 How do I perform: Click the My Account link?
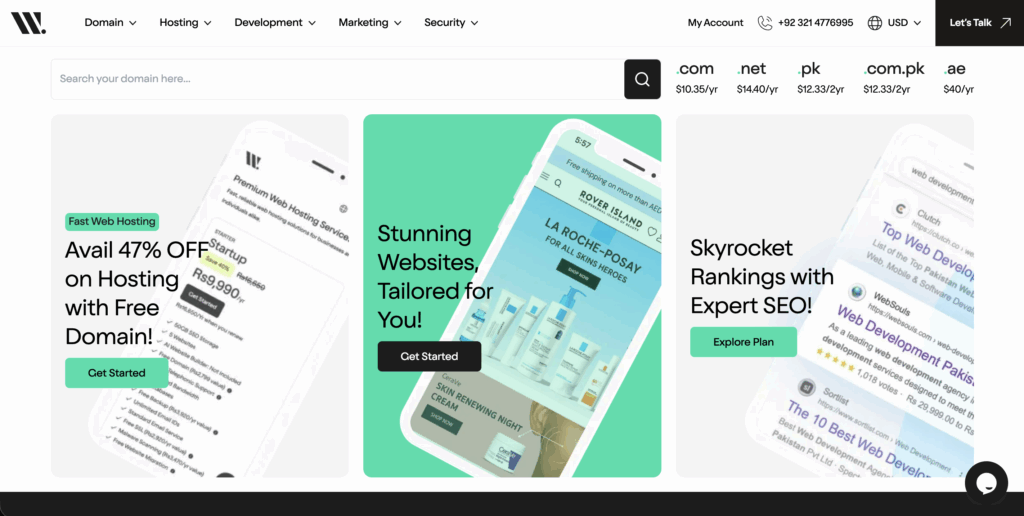(715, 23)
